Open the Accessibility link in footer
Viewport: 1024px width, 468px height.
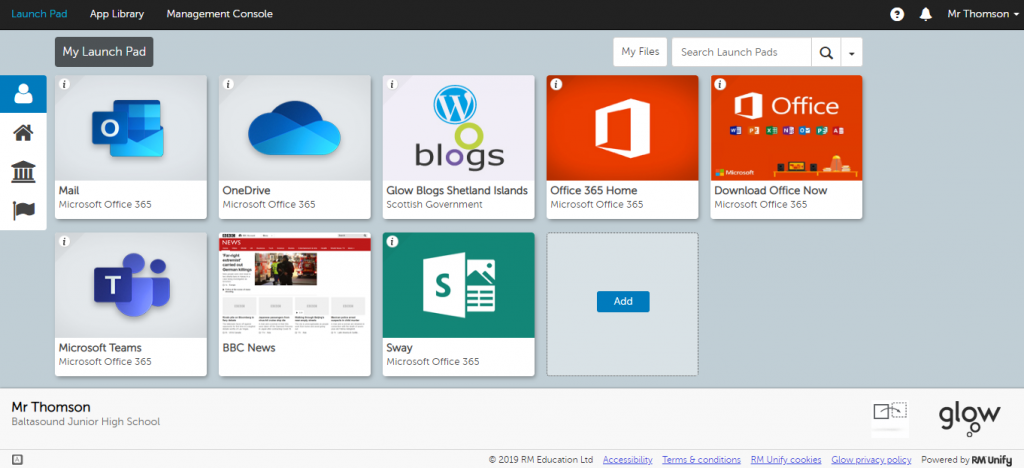tap(628, 460)
